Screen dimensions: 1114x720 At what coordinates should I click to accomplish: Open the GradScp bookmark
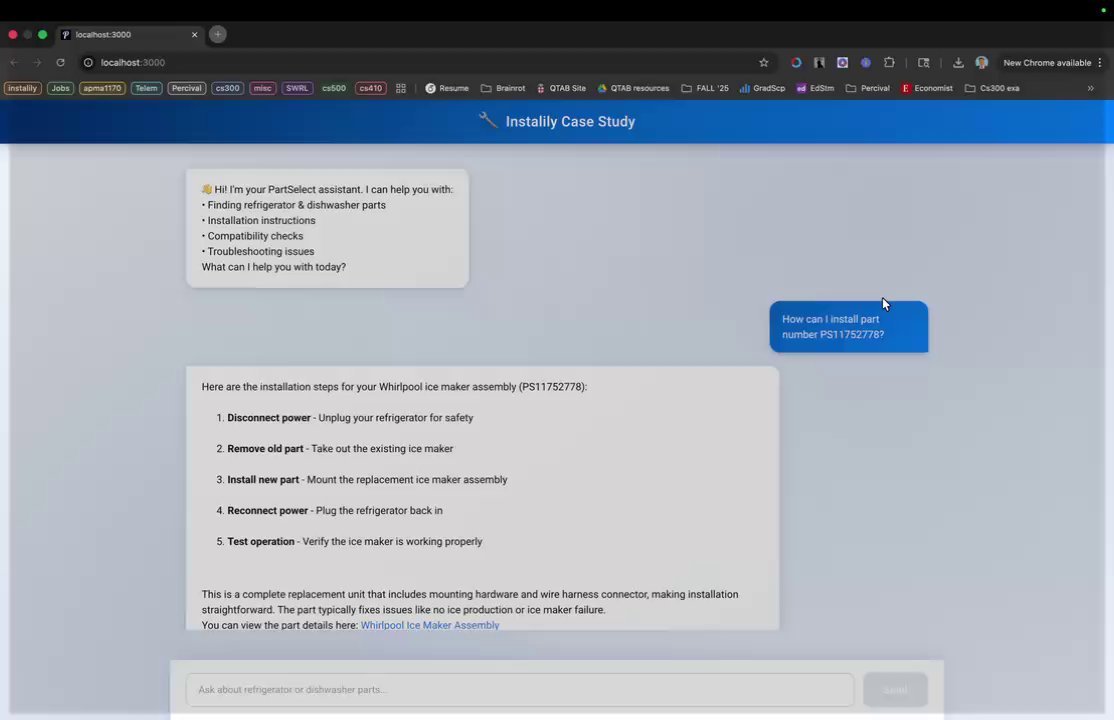pyautogui.click(x=762, y=88)
